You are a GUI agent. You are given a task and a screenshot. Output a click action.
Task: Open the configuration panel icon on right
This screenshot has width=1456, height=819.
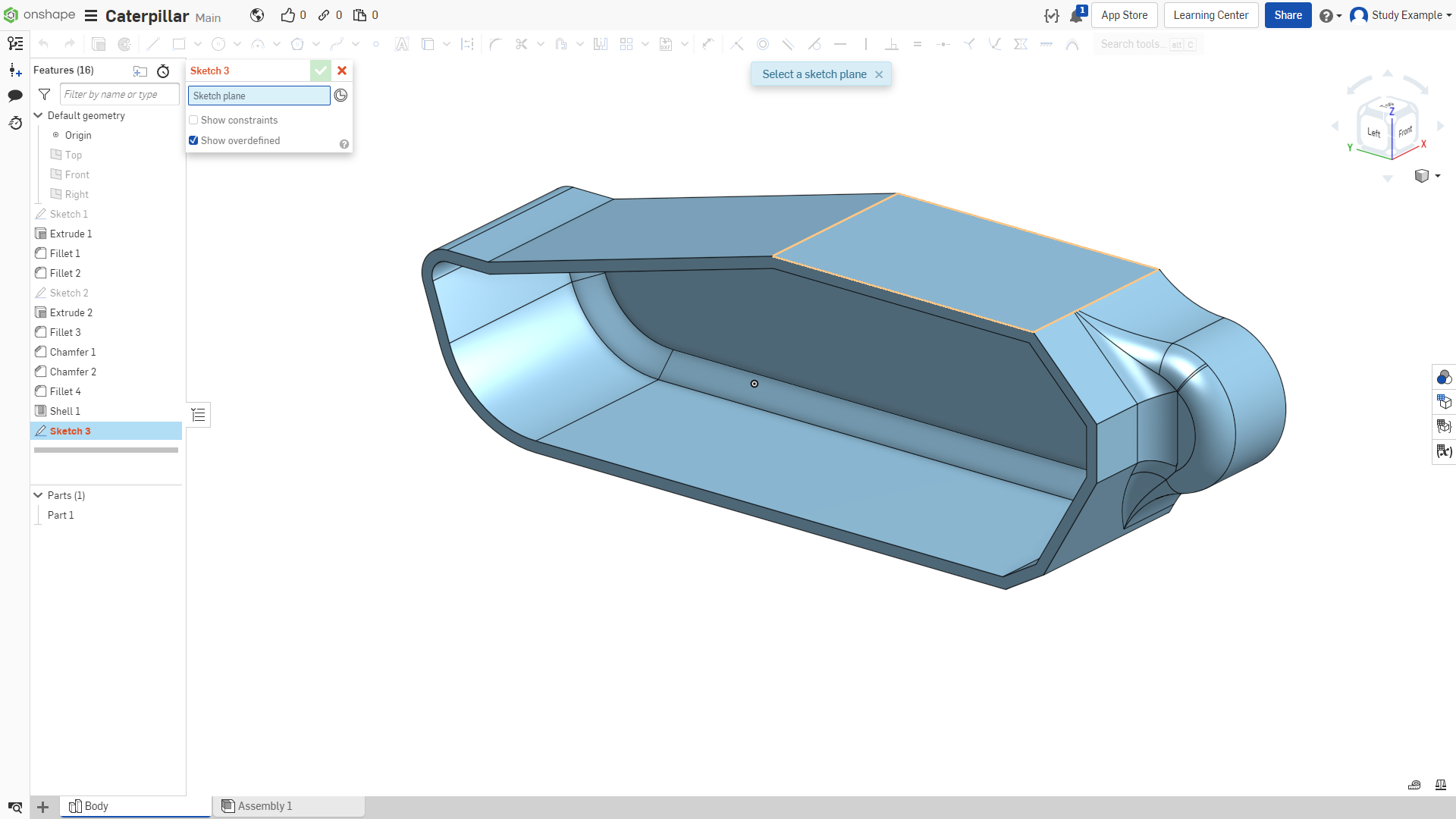pos(1444,402)
